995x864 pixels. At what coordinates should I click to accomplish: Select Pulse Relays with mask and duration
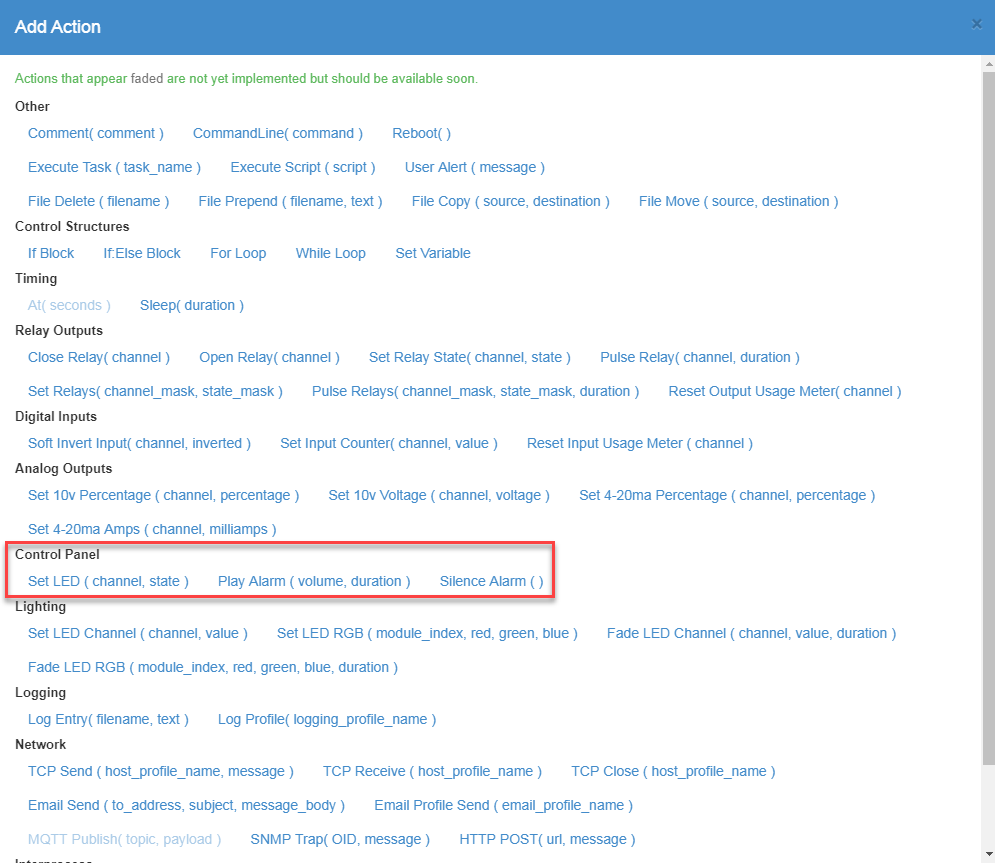point(475,391)
